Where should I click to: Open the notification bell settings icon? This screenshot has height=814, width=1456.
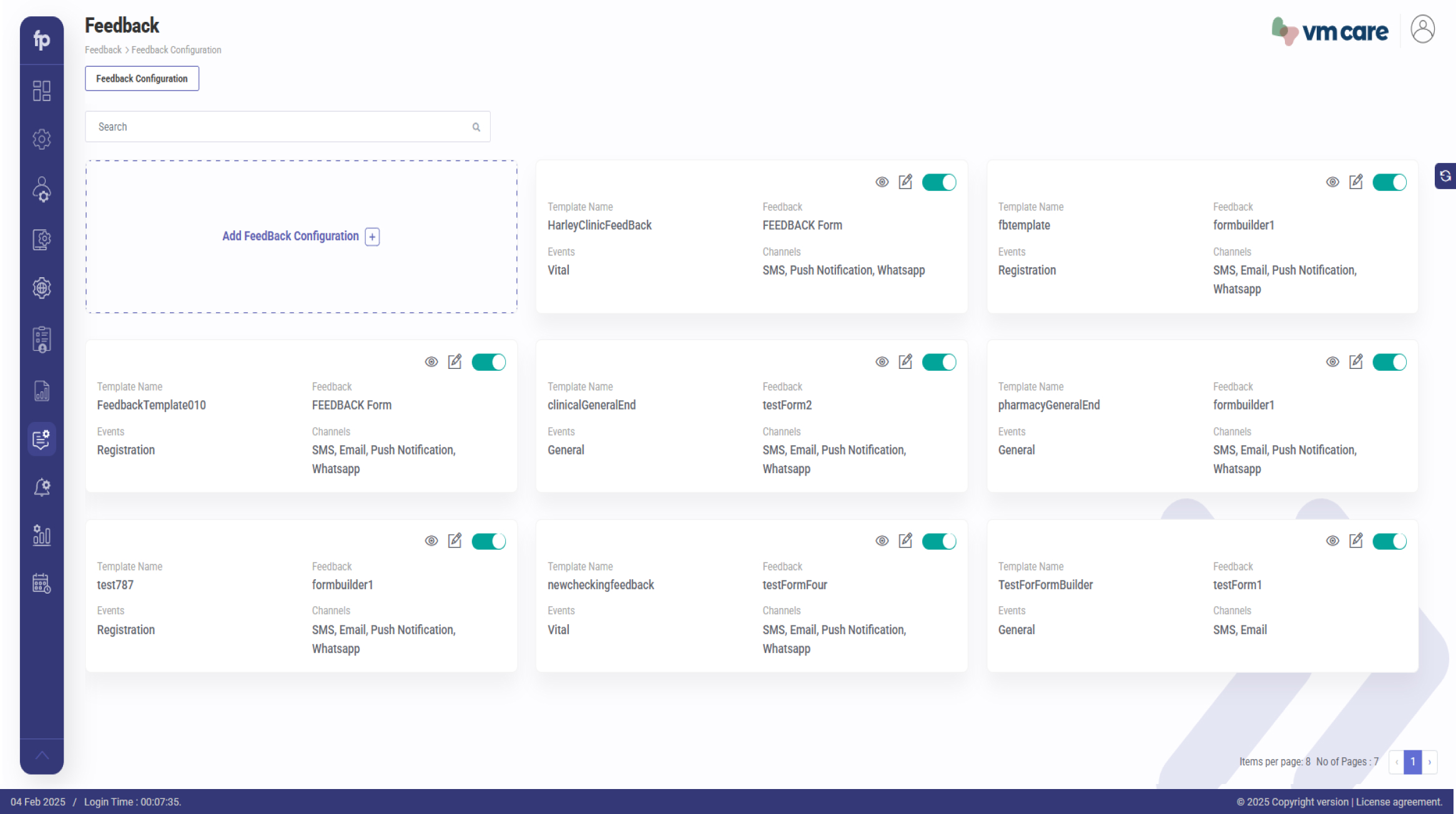(x=42, y=487)
